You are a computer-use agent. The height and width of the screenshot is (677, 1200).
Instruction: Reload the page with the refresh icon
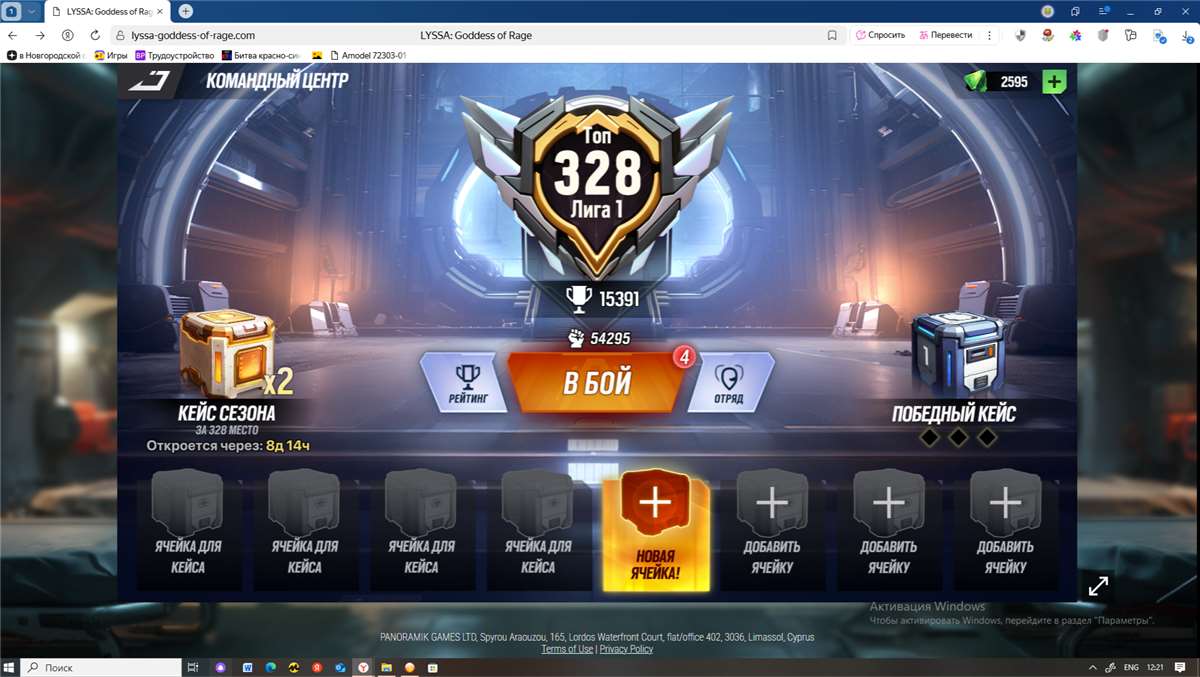pos(95,35)
